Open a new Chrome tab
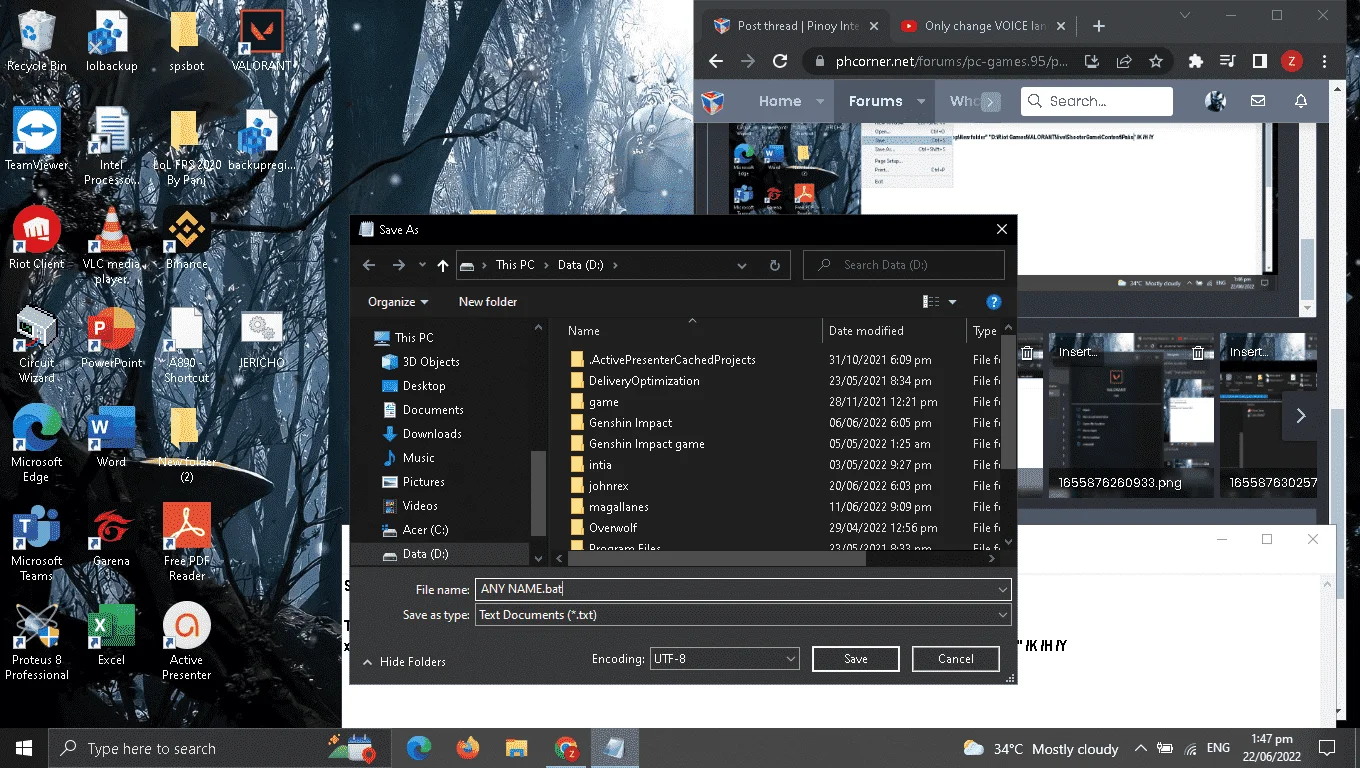Screen dimensions: 1360x768 coord(1099,26)
